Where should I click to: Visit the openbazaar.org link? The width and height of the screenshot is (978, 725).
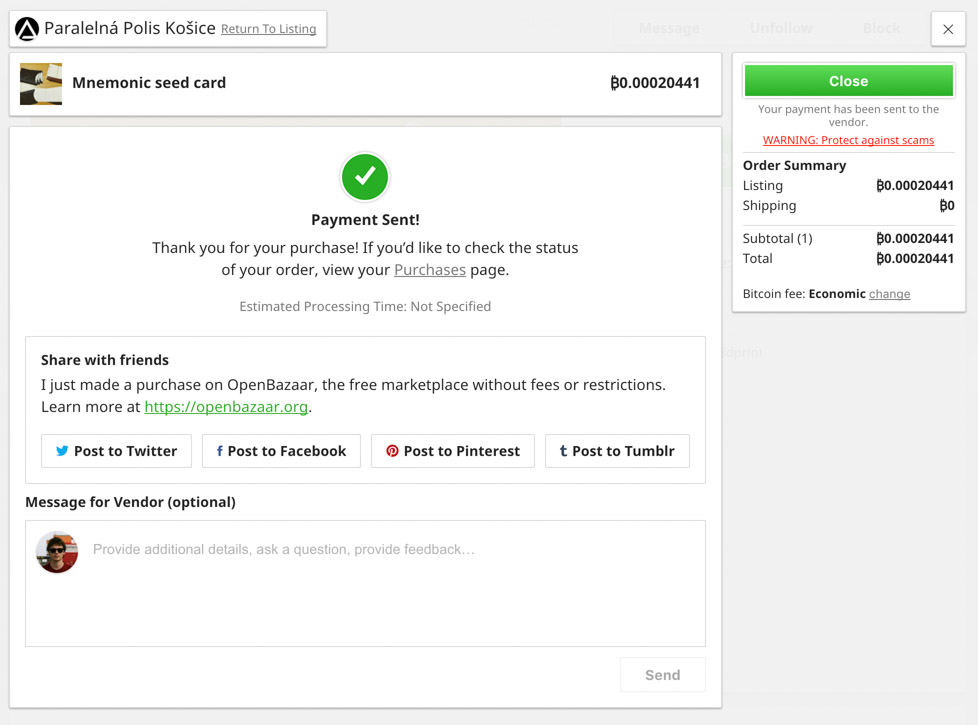(x=226, y=407)
